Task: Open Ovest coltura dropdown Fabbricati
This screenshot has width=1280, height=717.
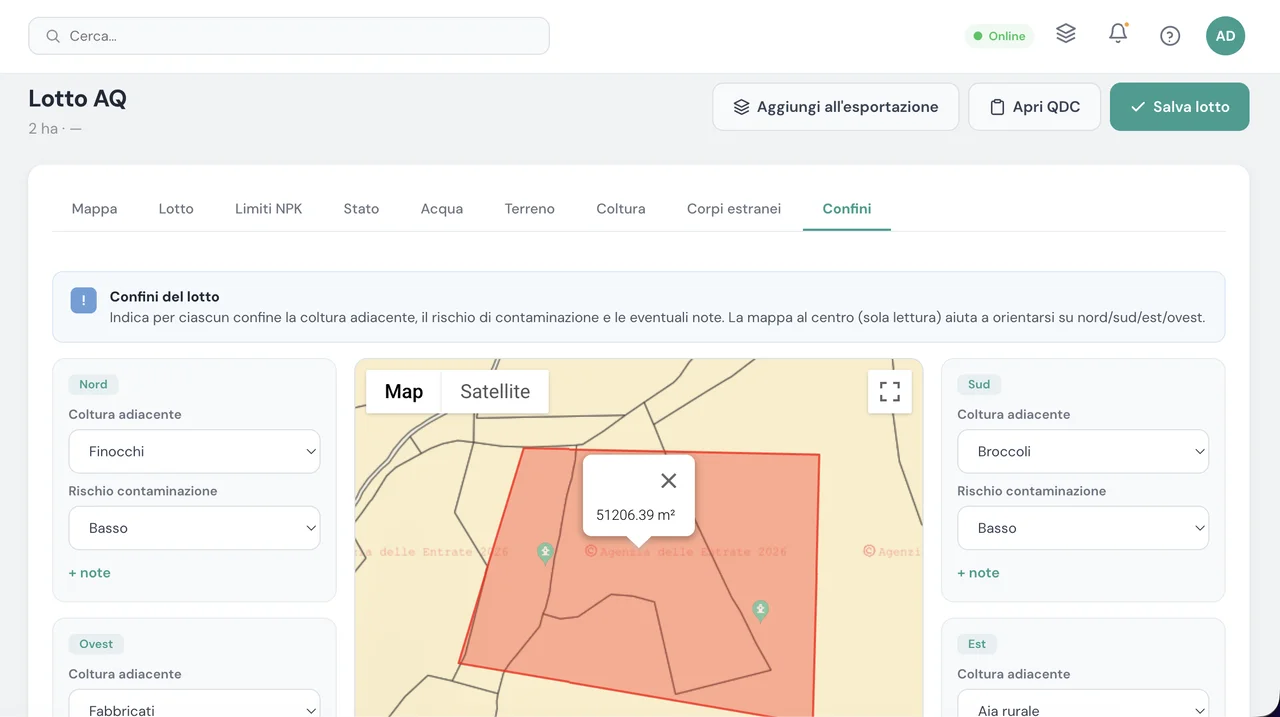Action: pos(194,704)
